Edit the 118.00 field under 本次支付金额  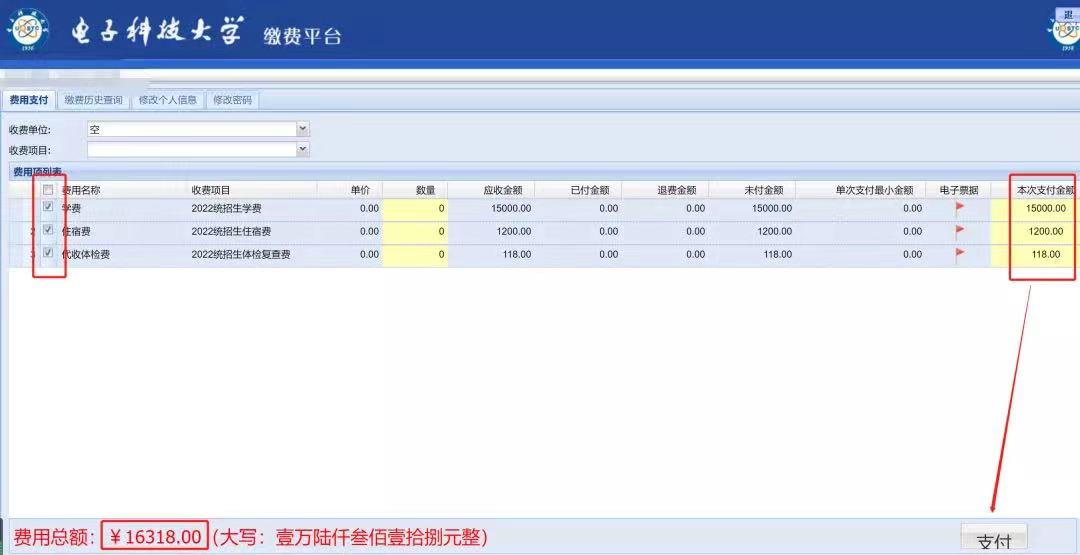1035,255
